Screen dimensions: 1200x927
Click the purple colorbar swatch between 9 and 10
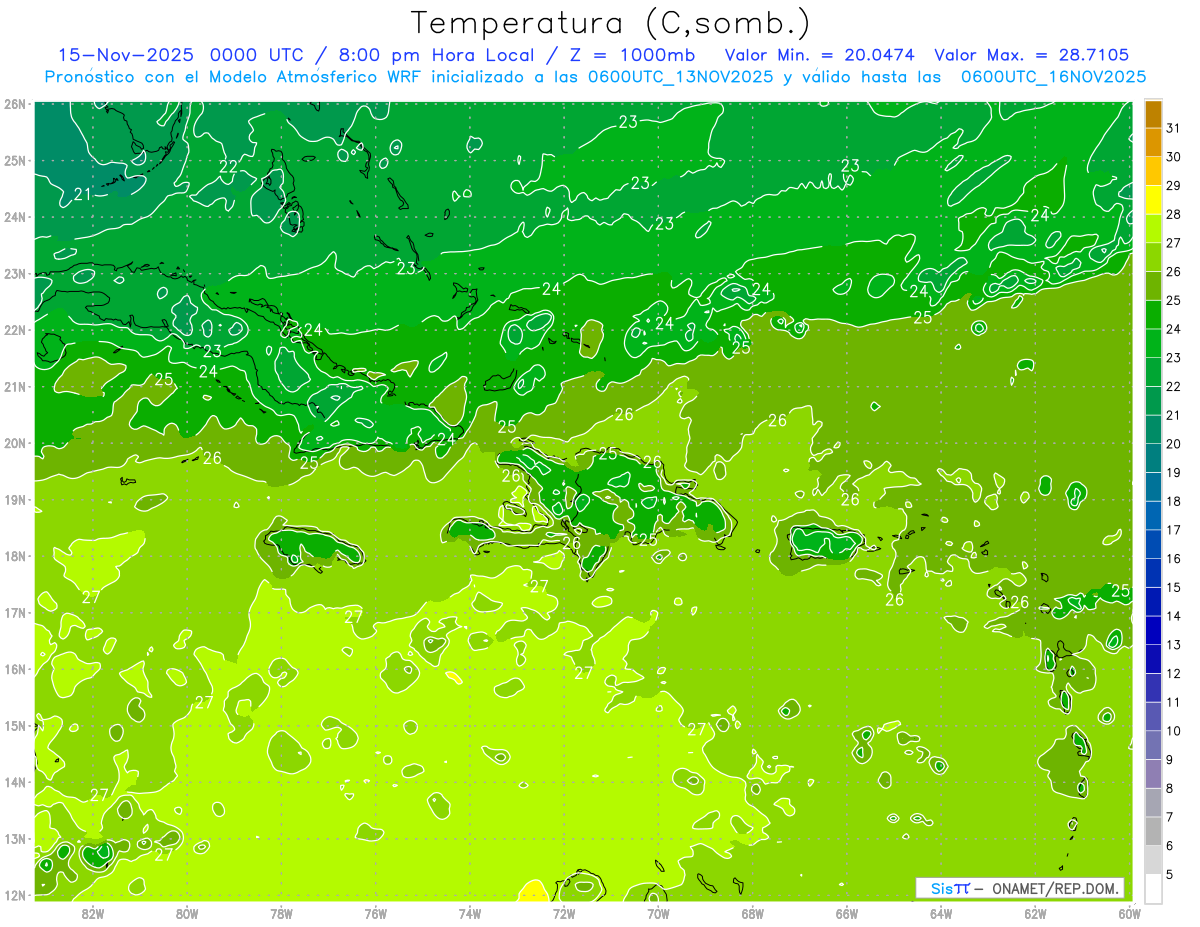1154,745
